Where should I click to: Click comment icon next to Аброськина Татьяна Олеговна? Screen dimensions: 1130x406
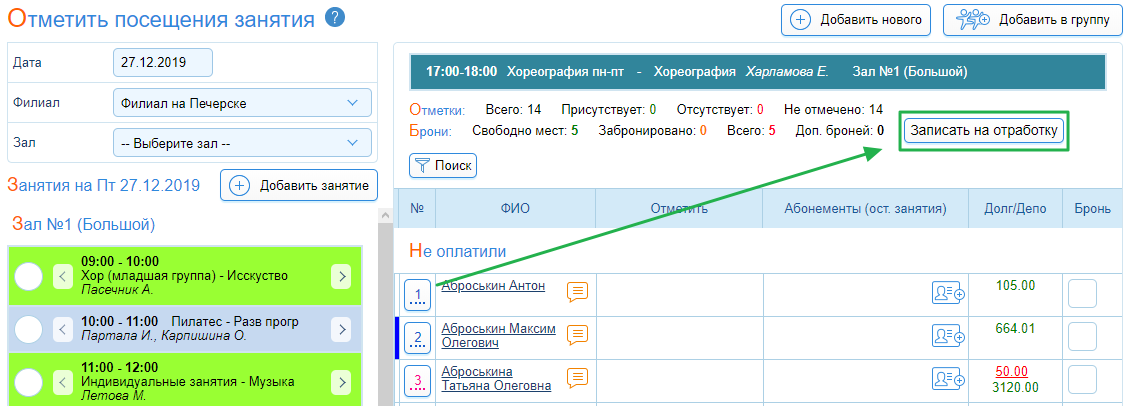click(578, 379)
